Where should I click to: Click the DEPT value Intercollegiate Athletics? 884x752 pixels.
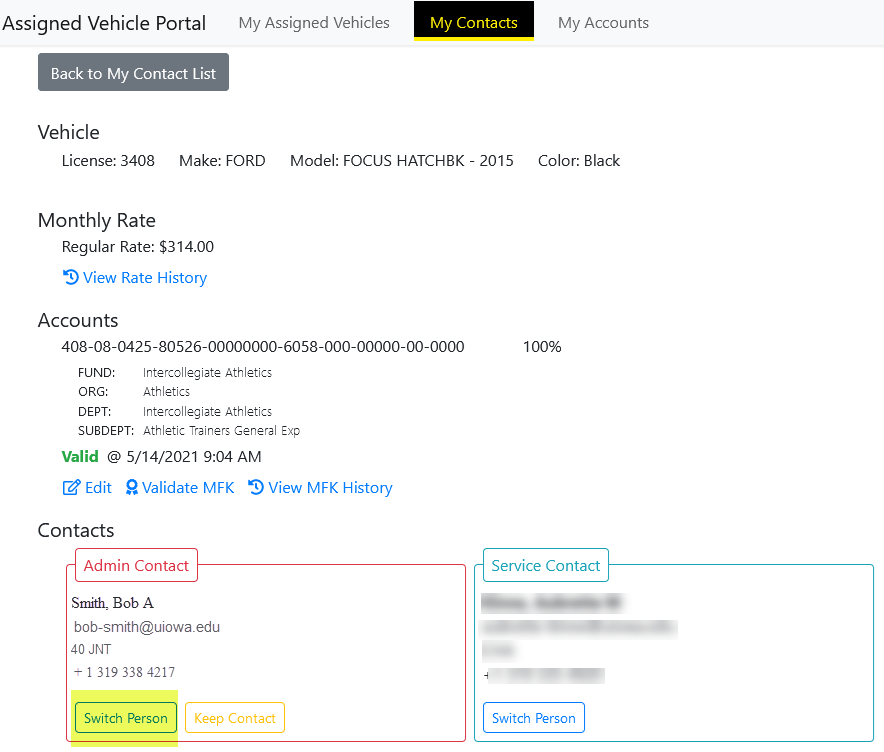pos(207,412)
